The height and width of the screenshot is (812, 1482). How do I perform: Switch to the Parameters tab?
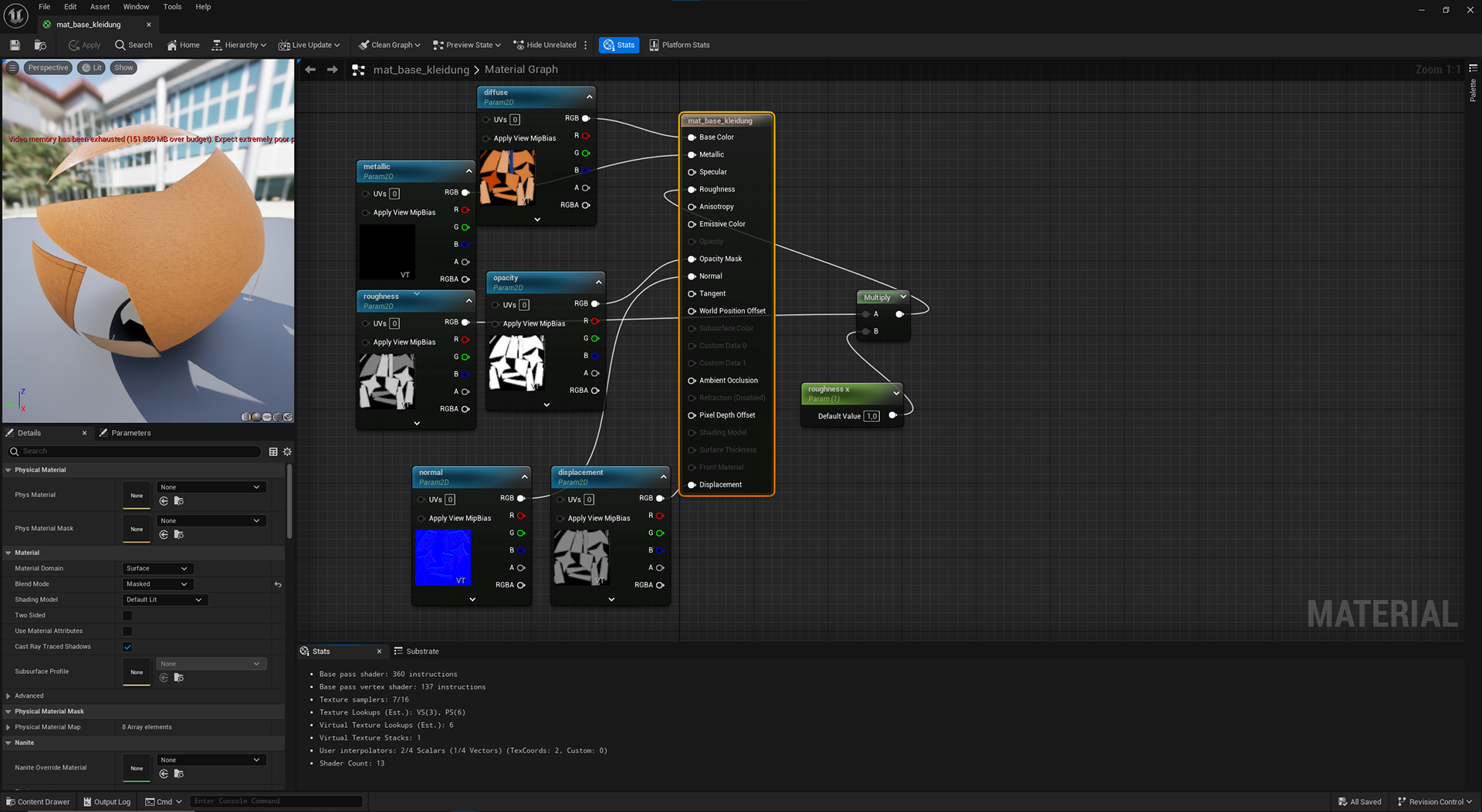125,433
